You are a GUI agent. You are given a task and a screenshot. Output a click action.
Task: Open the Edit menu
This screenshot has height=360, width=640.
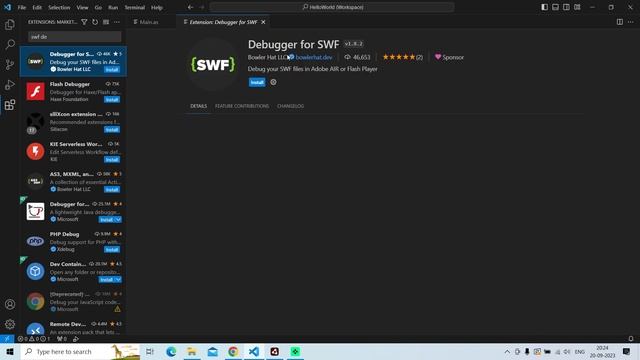coord(37,7)
